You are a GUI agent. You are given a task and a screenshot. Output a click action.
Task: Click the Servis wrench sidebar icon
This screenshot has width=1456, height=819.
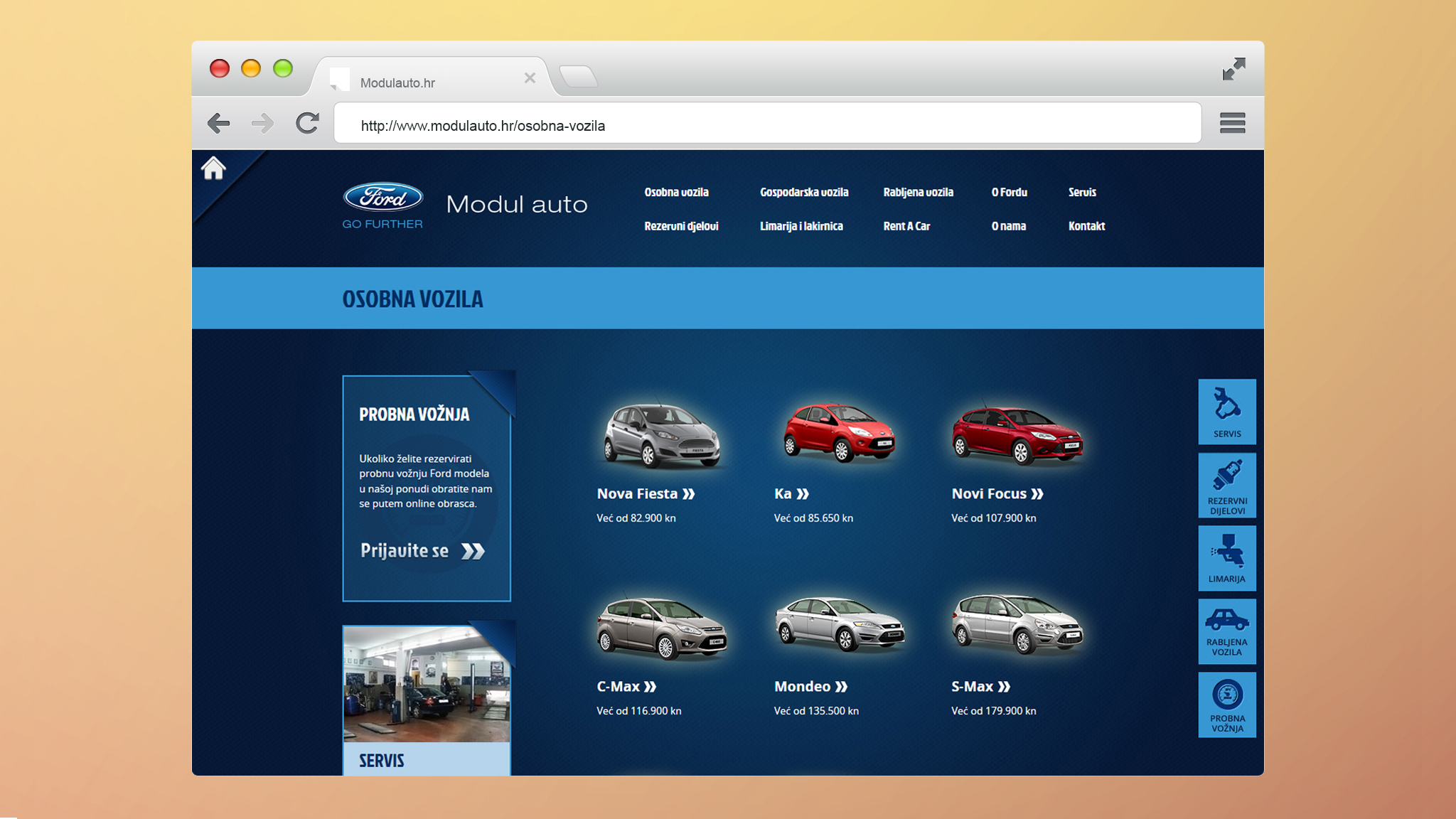[x=1227, y=412]
